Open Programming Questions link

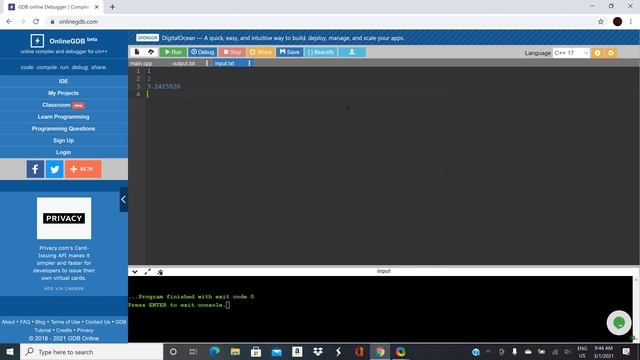(x=63, y=129)
